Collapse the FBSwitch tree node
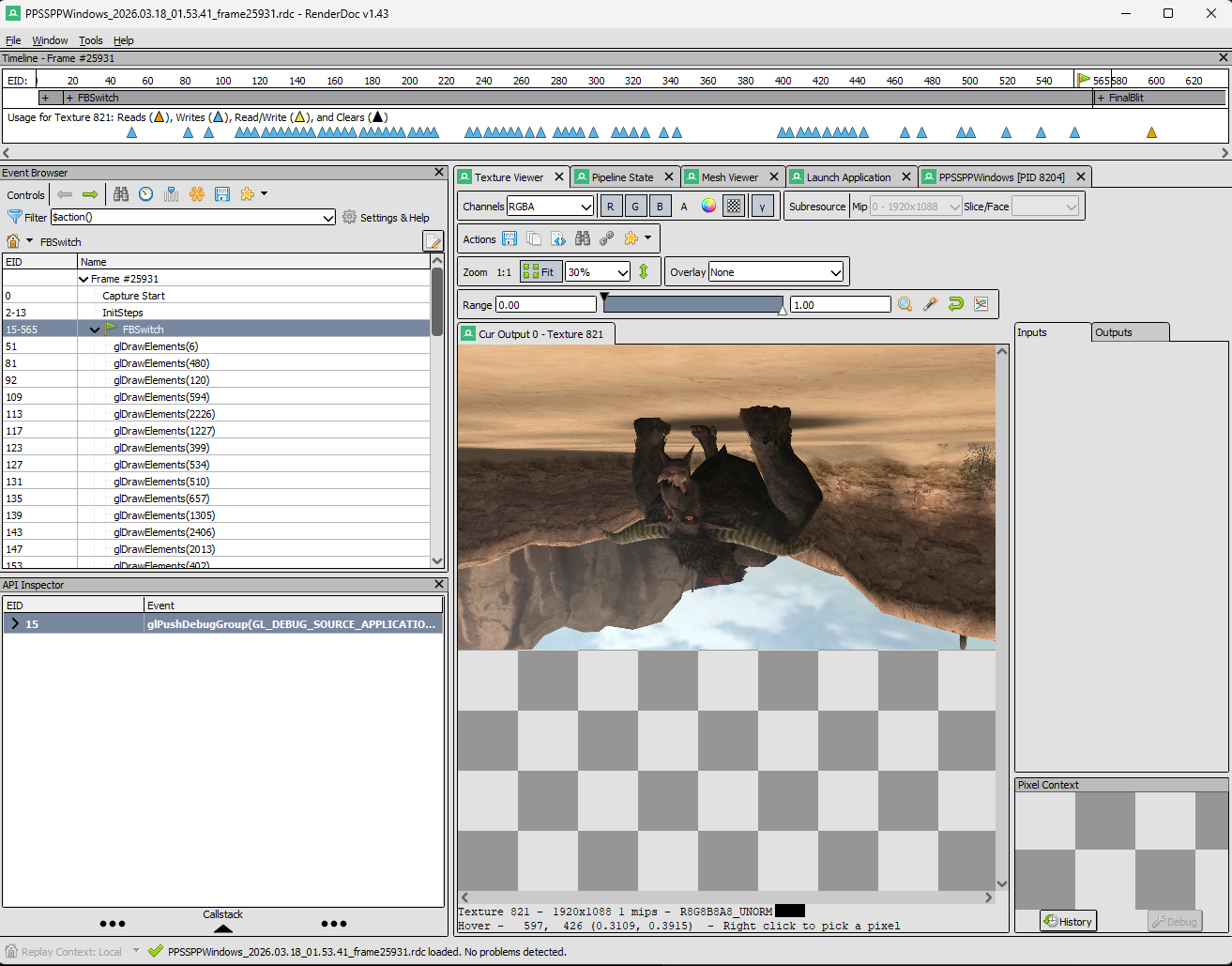 coord(95,330)
